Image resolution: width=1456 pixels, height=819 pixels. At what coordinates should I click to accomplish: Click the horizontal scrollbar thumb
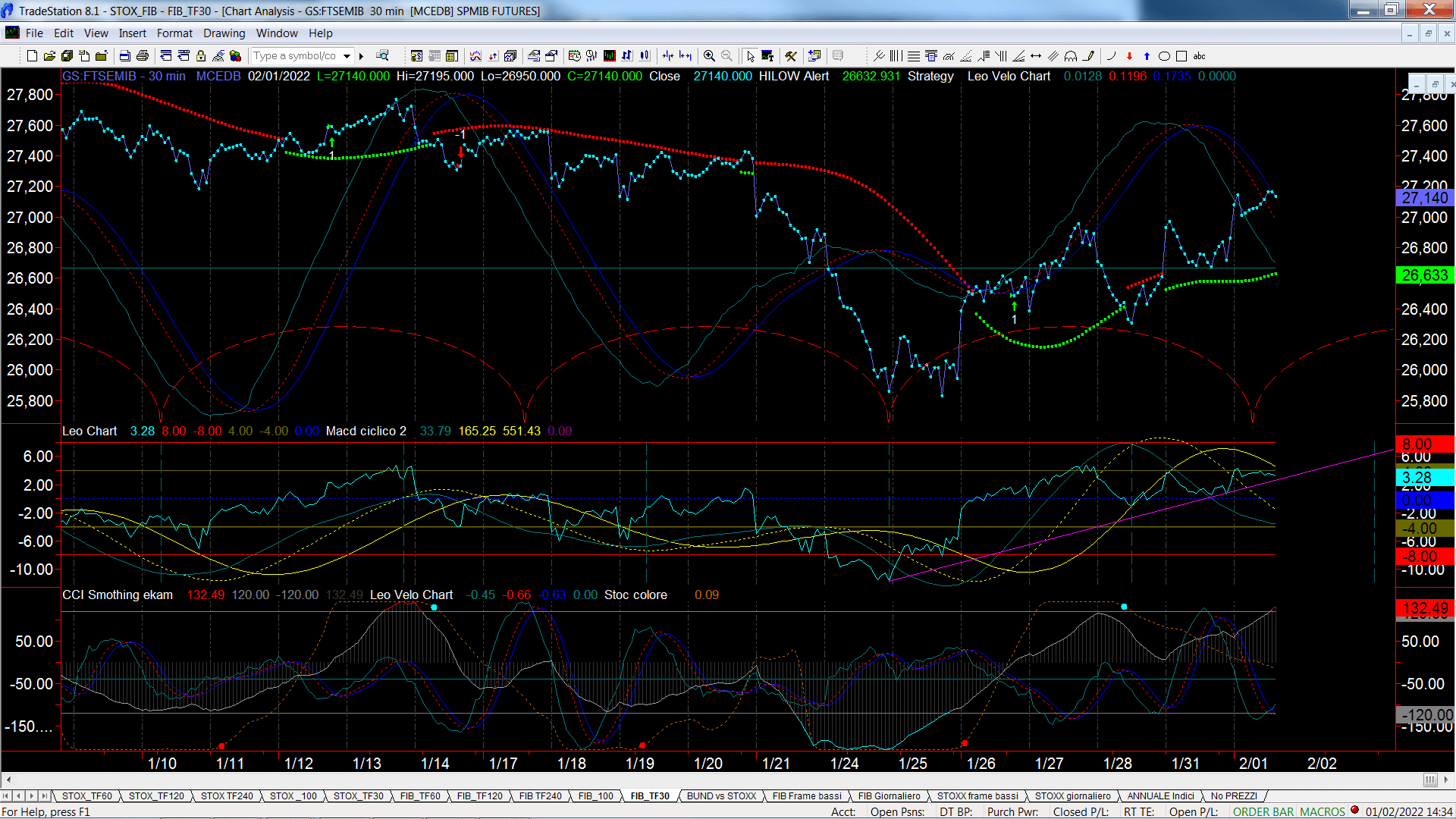pyautogui.click(x=1430, y=780)
